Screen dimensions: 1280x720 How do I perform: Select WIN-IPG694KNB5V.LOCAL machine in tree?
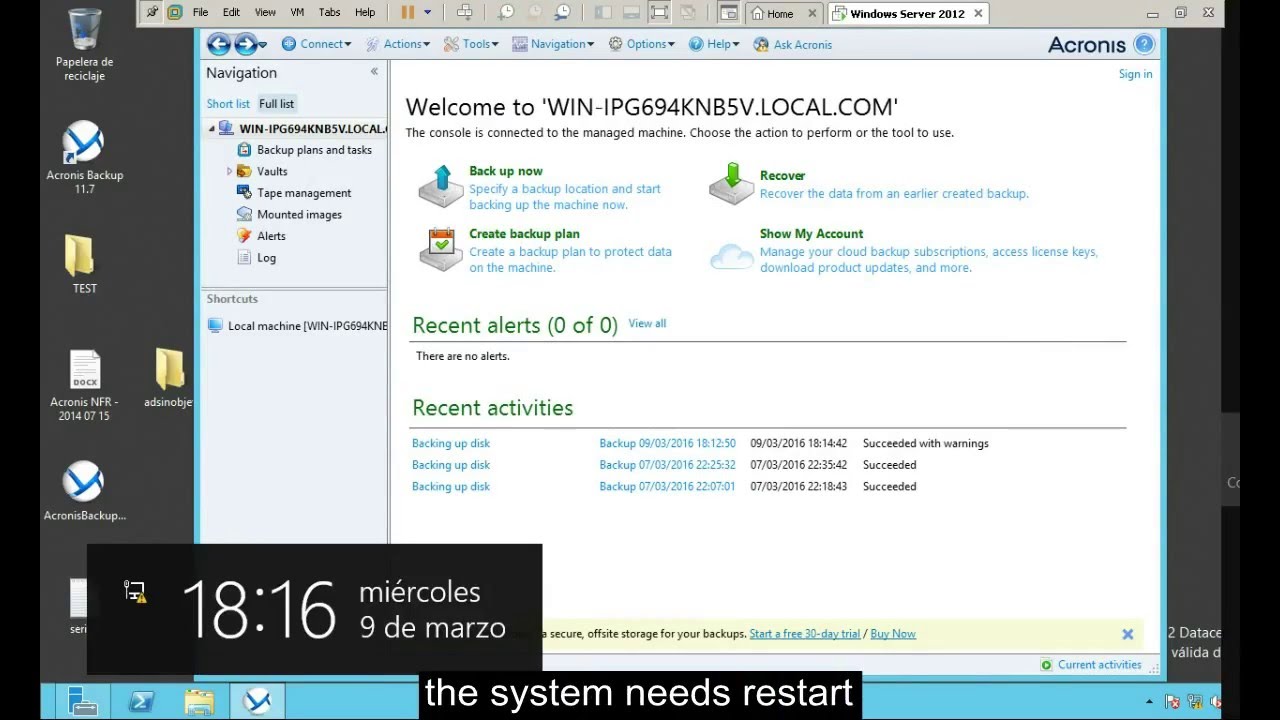coord(312,128)
